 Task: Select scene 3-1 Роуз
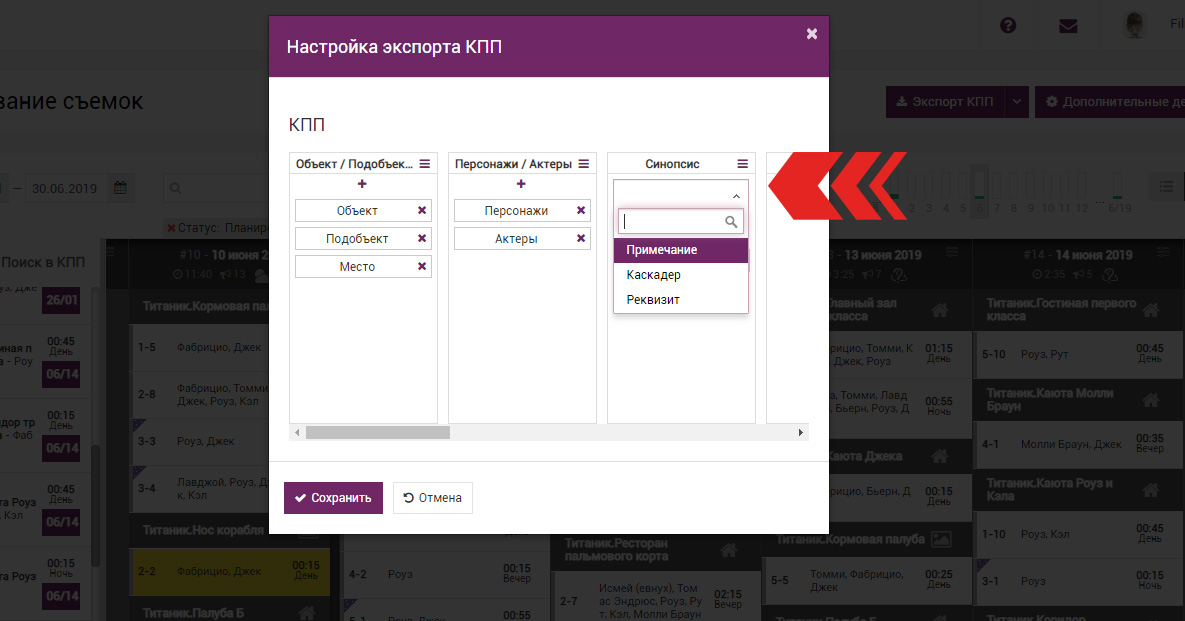tap(1079, 581)
